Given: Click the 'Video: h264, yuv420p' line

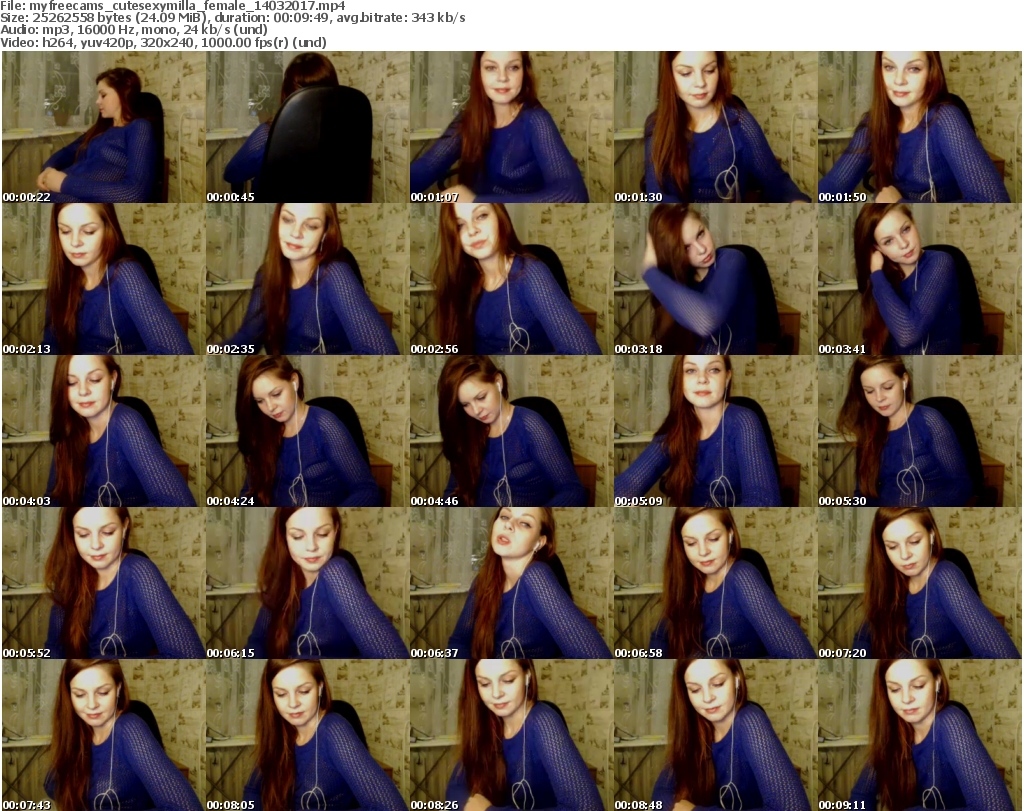Looking at the screenshot, I should point(163,42).
